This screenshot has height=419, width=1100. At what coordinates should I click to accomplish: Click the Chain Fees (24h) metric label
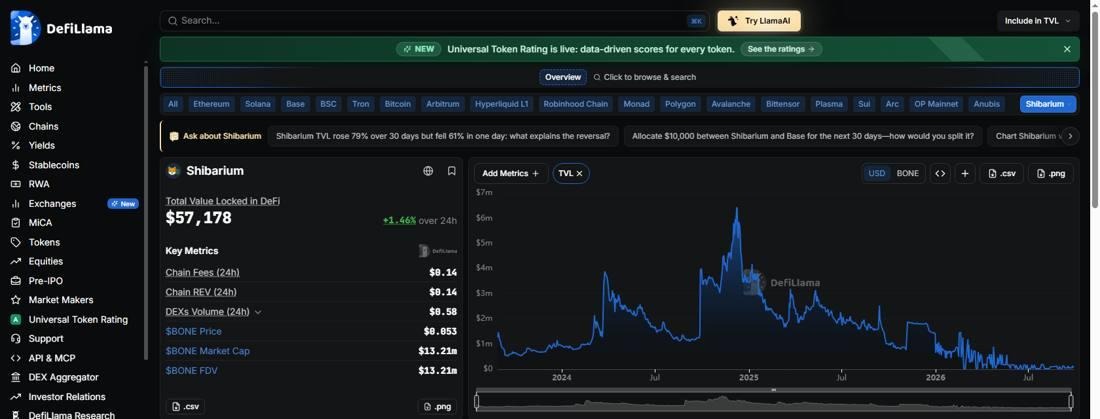202,272
